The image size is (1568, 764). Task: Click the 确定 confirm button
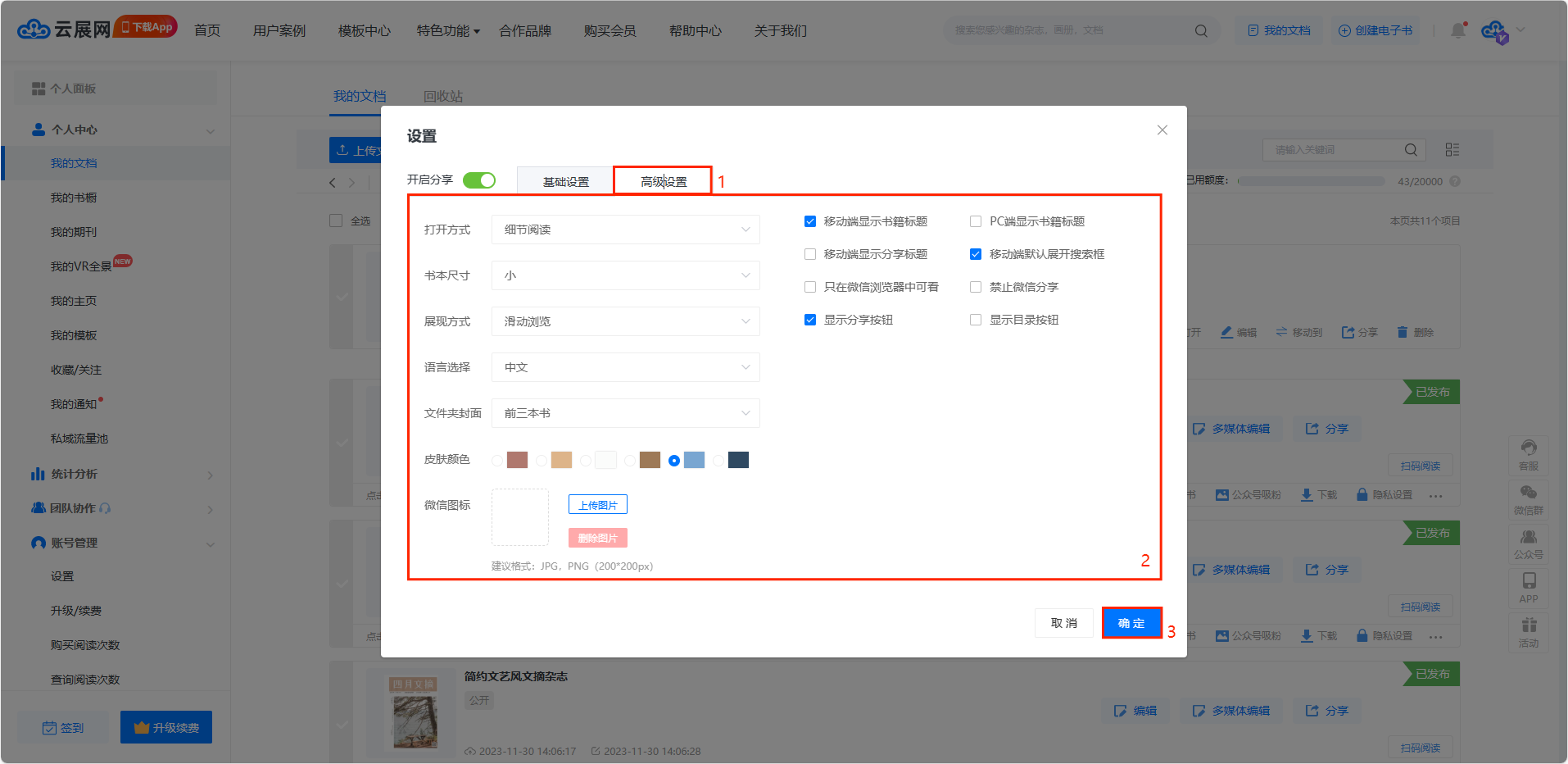click(1131, 623)
